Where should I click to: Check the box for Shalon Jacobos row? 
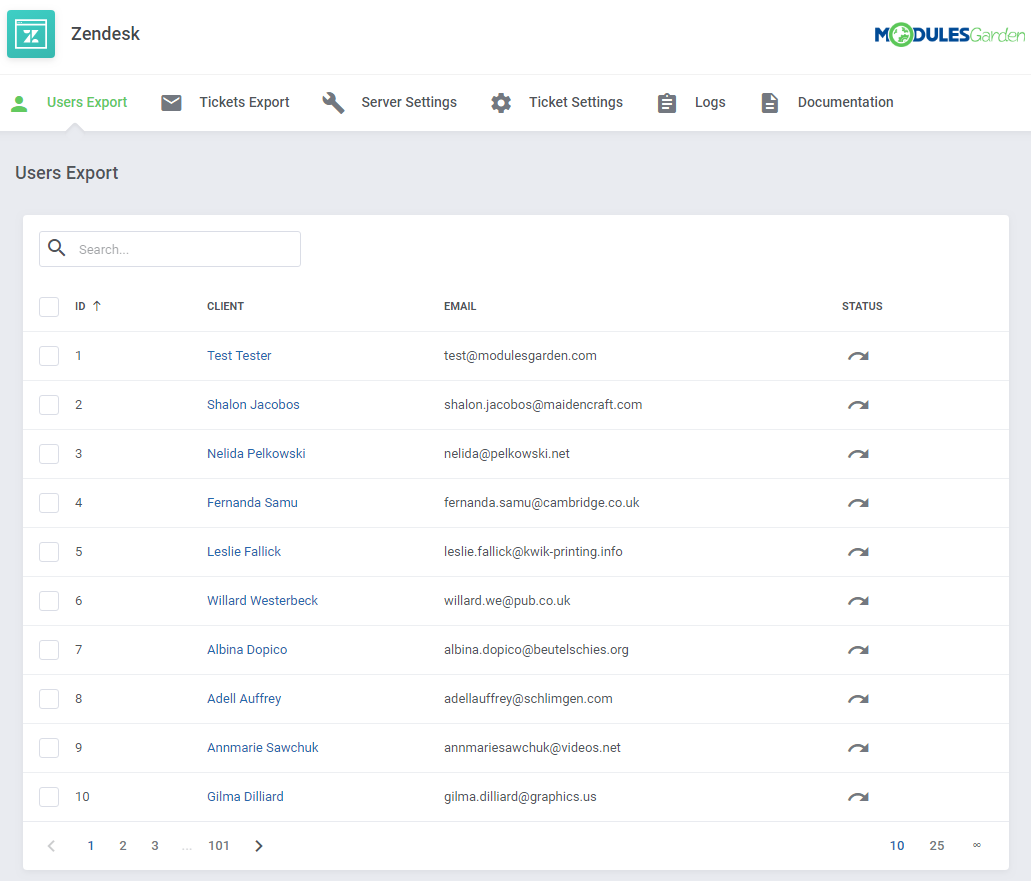pyautogui.click(x=49, y=404)
